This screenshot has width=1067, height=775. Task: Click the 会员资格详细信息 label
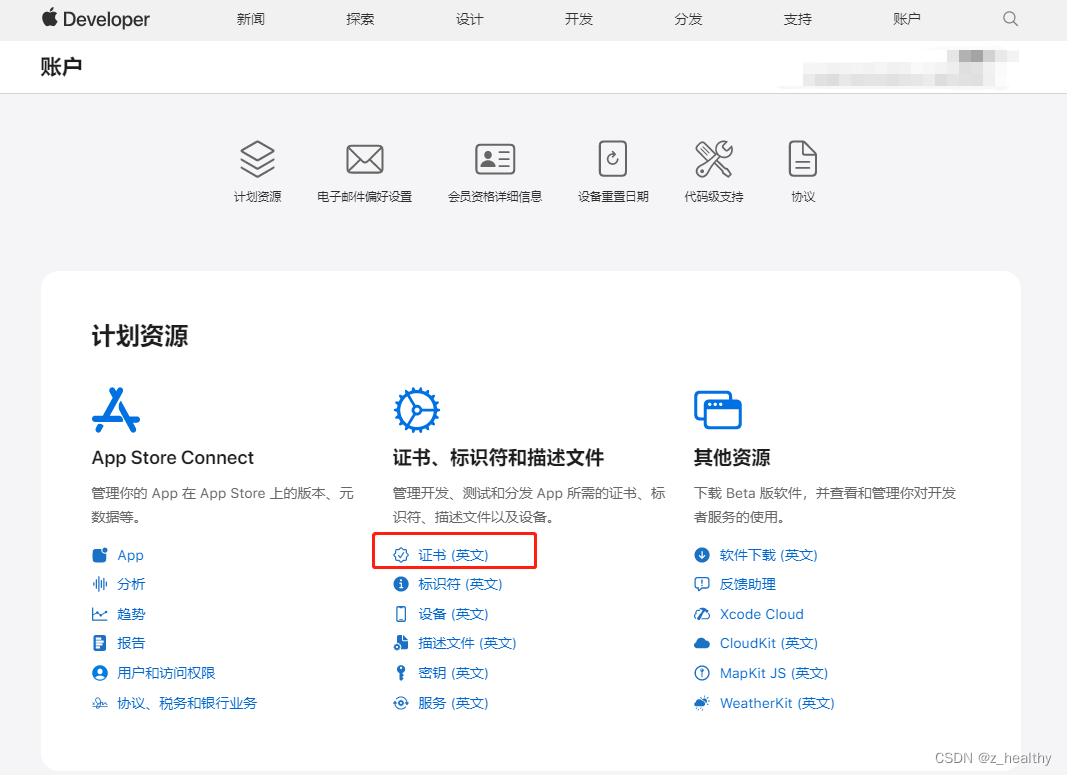click(495, 197)
